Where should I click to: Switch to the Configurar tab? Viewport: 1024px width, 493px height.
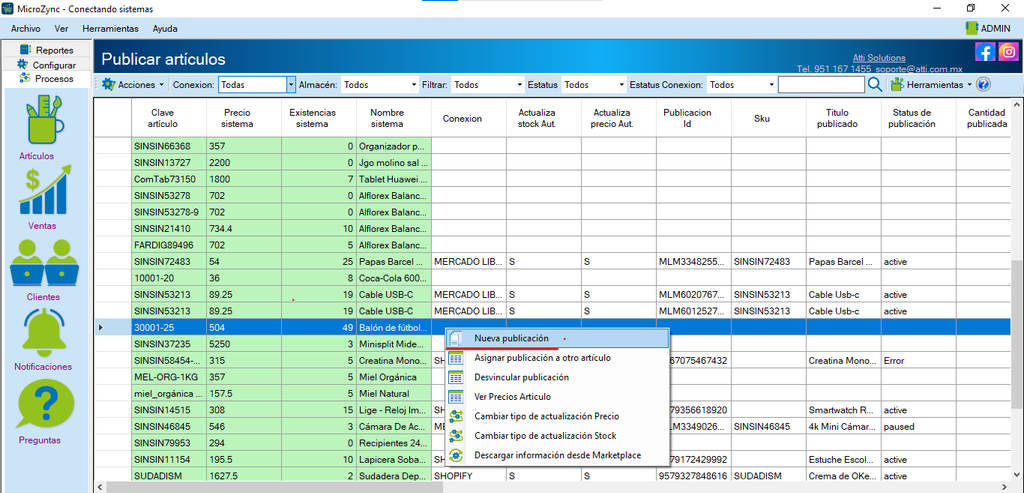46,65
